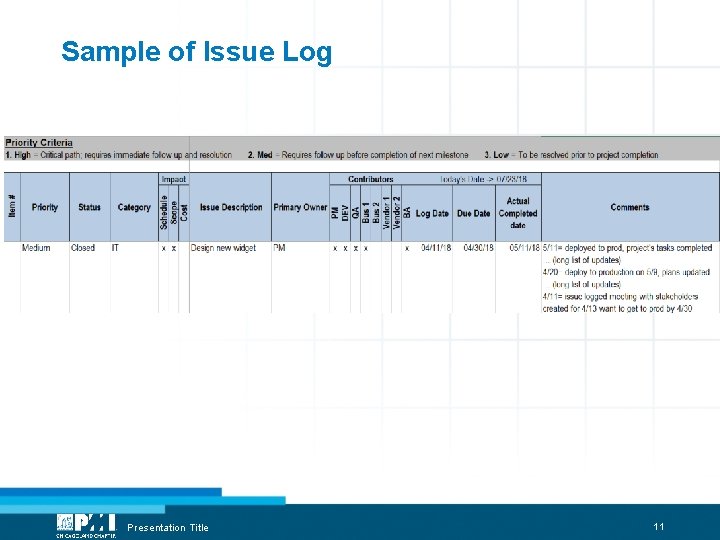Click the completed date '05/11/18' cell
This screenshot has width=720, height=540.
524,248
